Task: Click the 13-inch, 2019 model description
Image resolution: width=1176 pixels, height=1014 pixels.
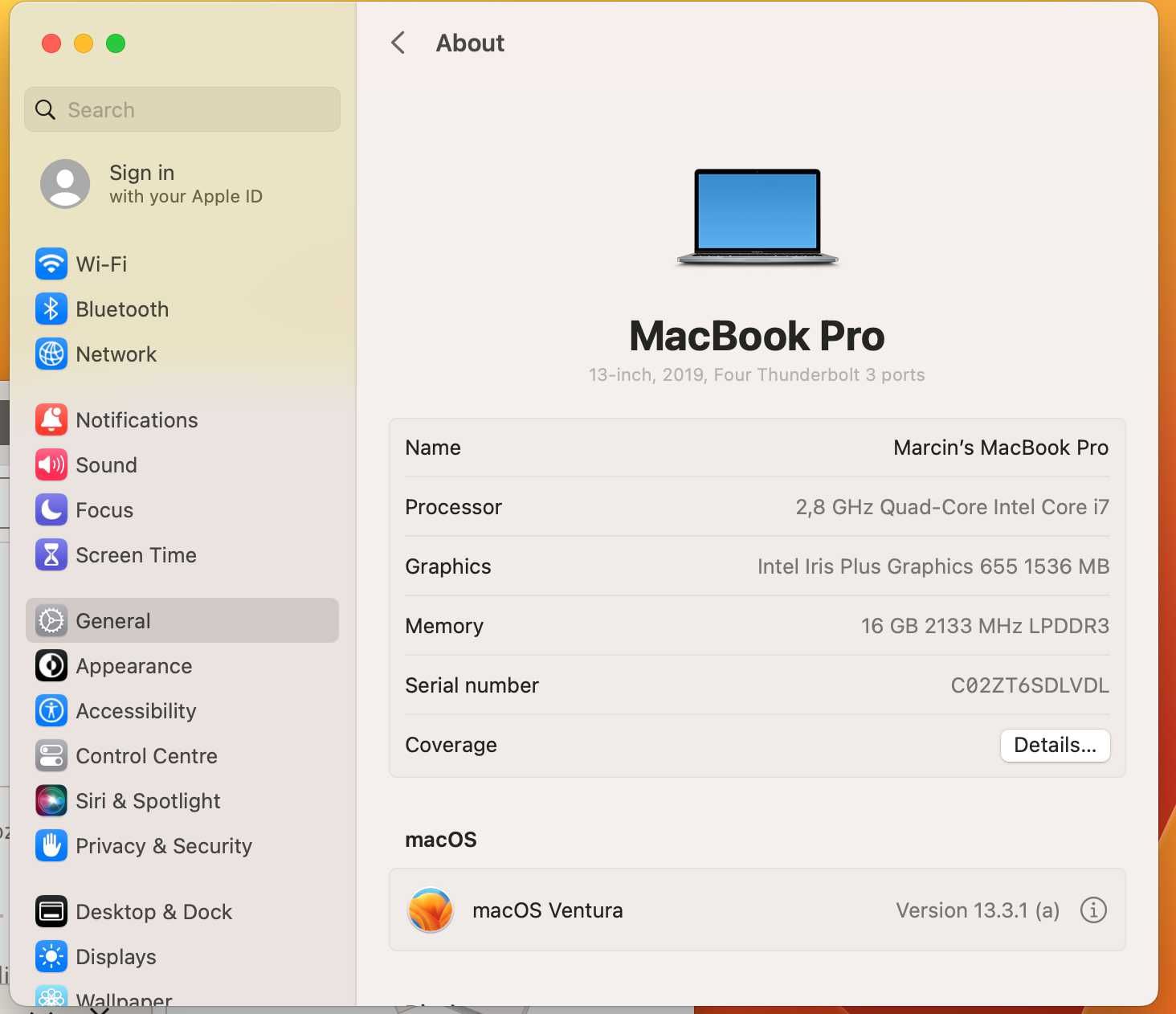Action: coord(757,374)
